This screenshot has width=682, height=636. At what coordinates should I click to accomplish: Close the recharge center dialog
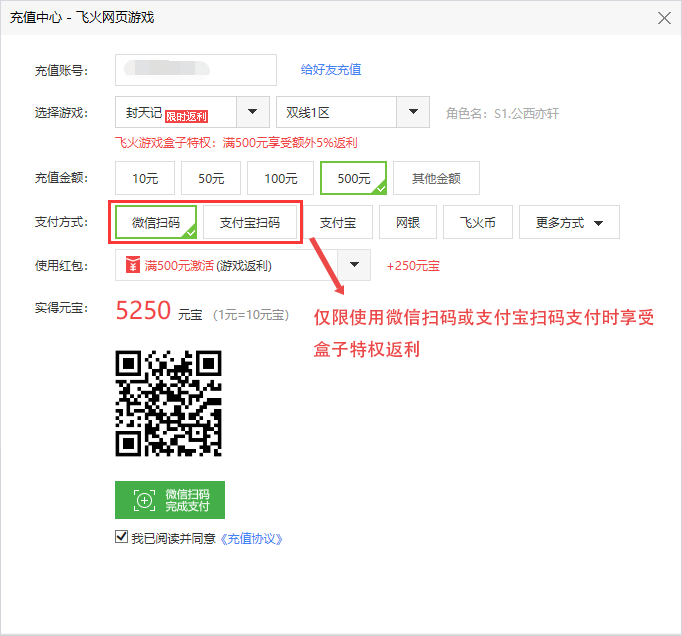[x=664, y=17]
